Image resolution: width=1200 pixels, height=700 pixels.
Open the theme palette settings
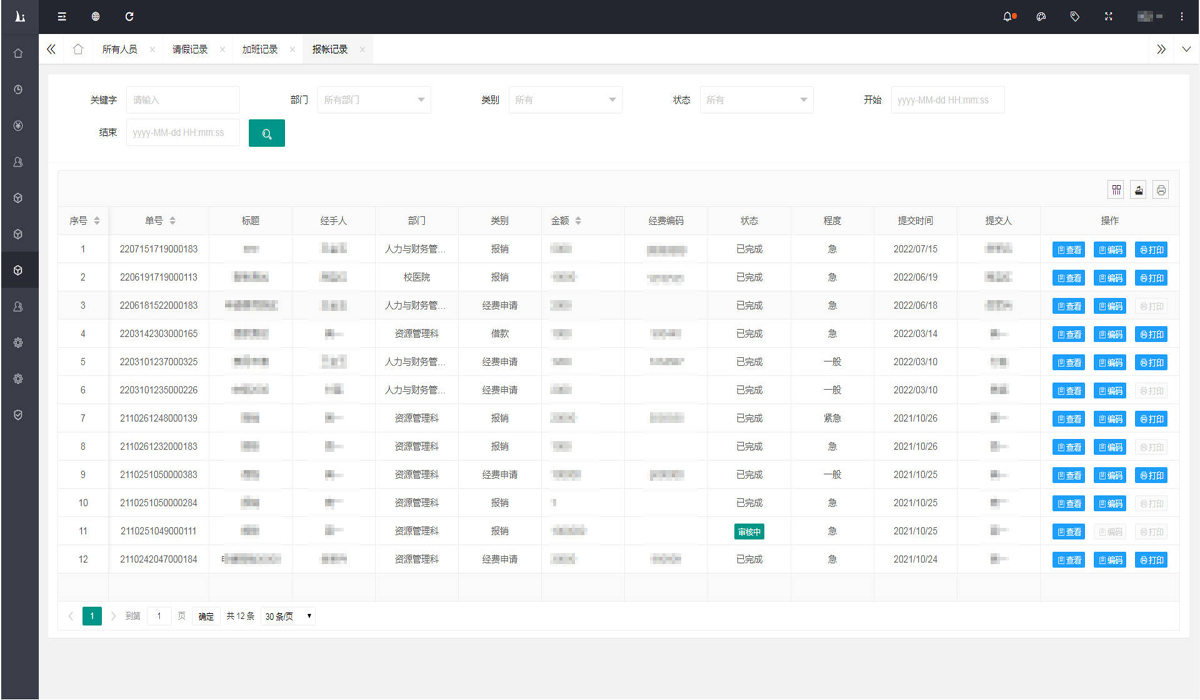[x=1041, y=17]
